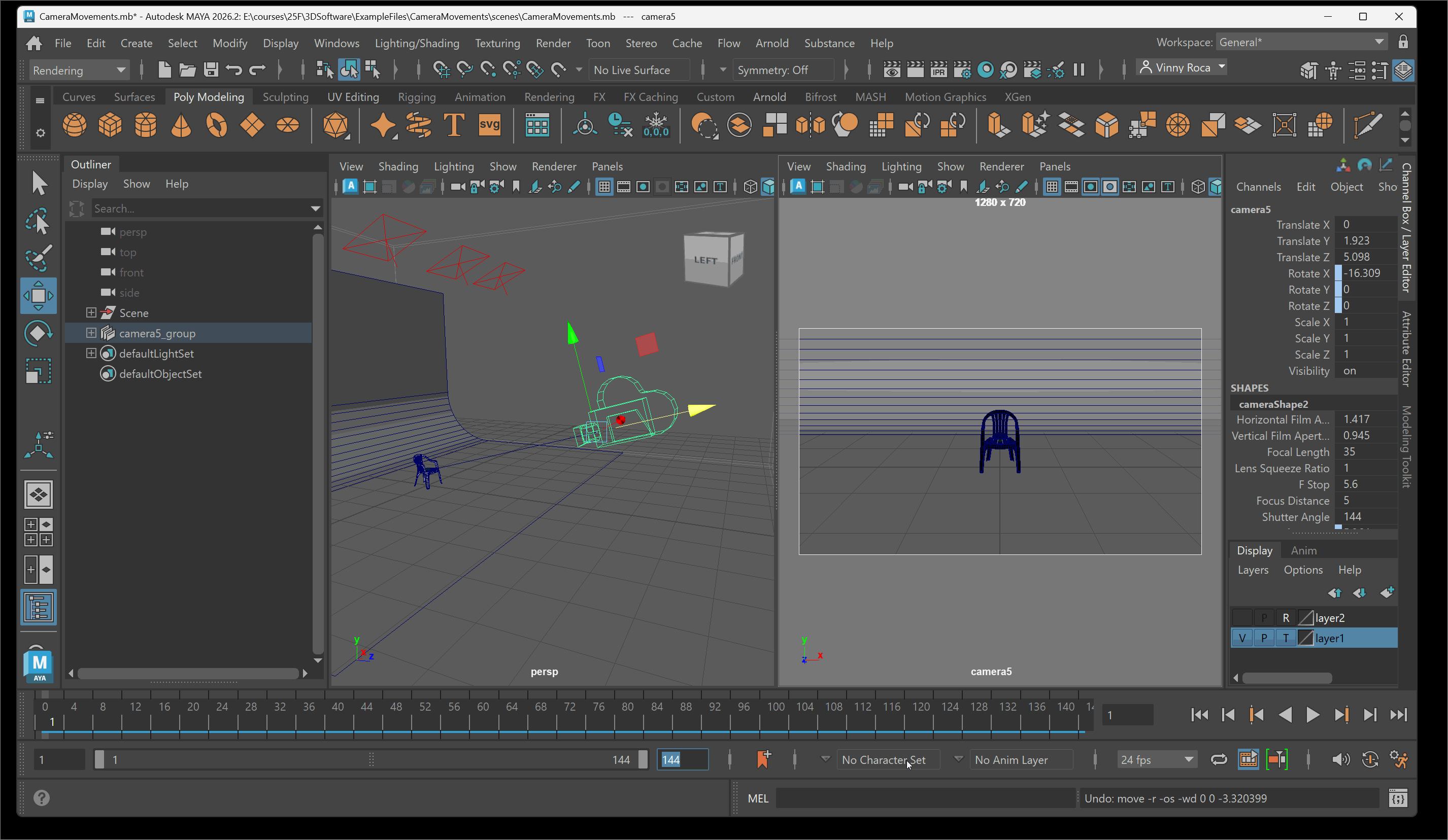Image resolution: width=1448 pixels, height=840 pixels.
Task: Expand the camera5_group node in Outliner
Action: click(x=91, y=333)
